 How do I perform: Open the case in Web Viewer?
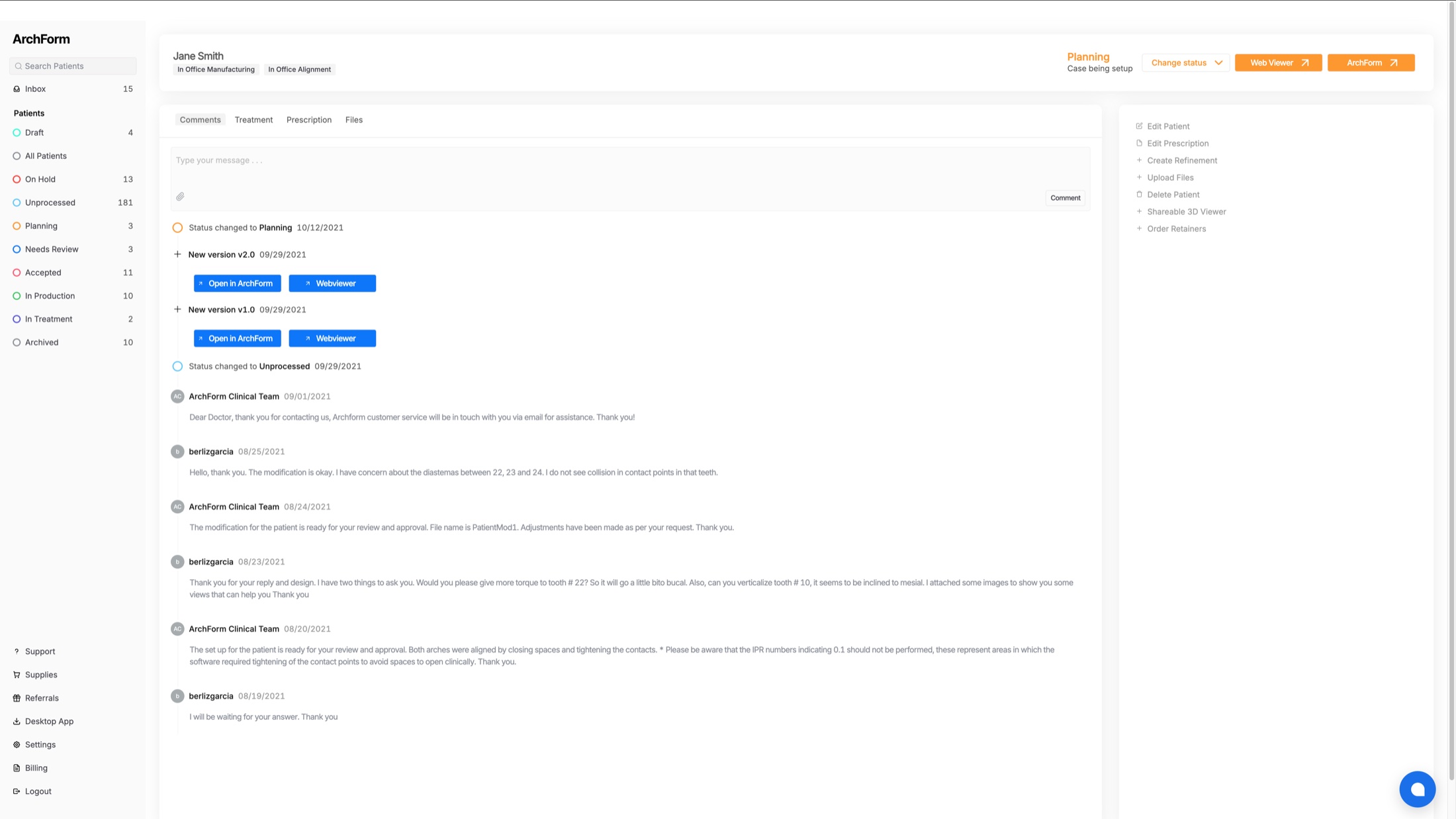tap(1277, 62)
